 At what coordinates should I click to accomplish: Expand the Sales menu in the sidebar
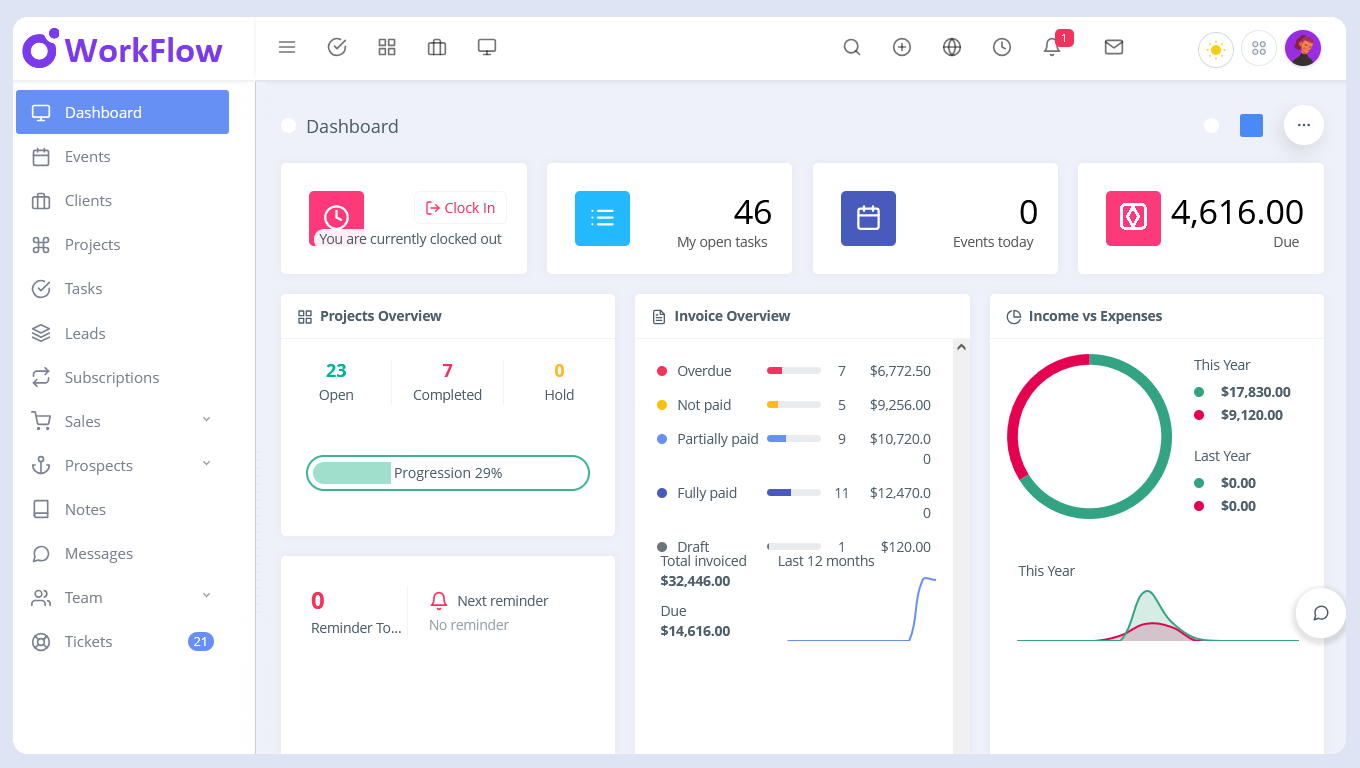tap(84, 421)
